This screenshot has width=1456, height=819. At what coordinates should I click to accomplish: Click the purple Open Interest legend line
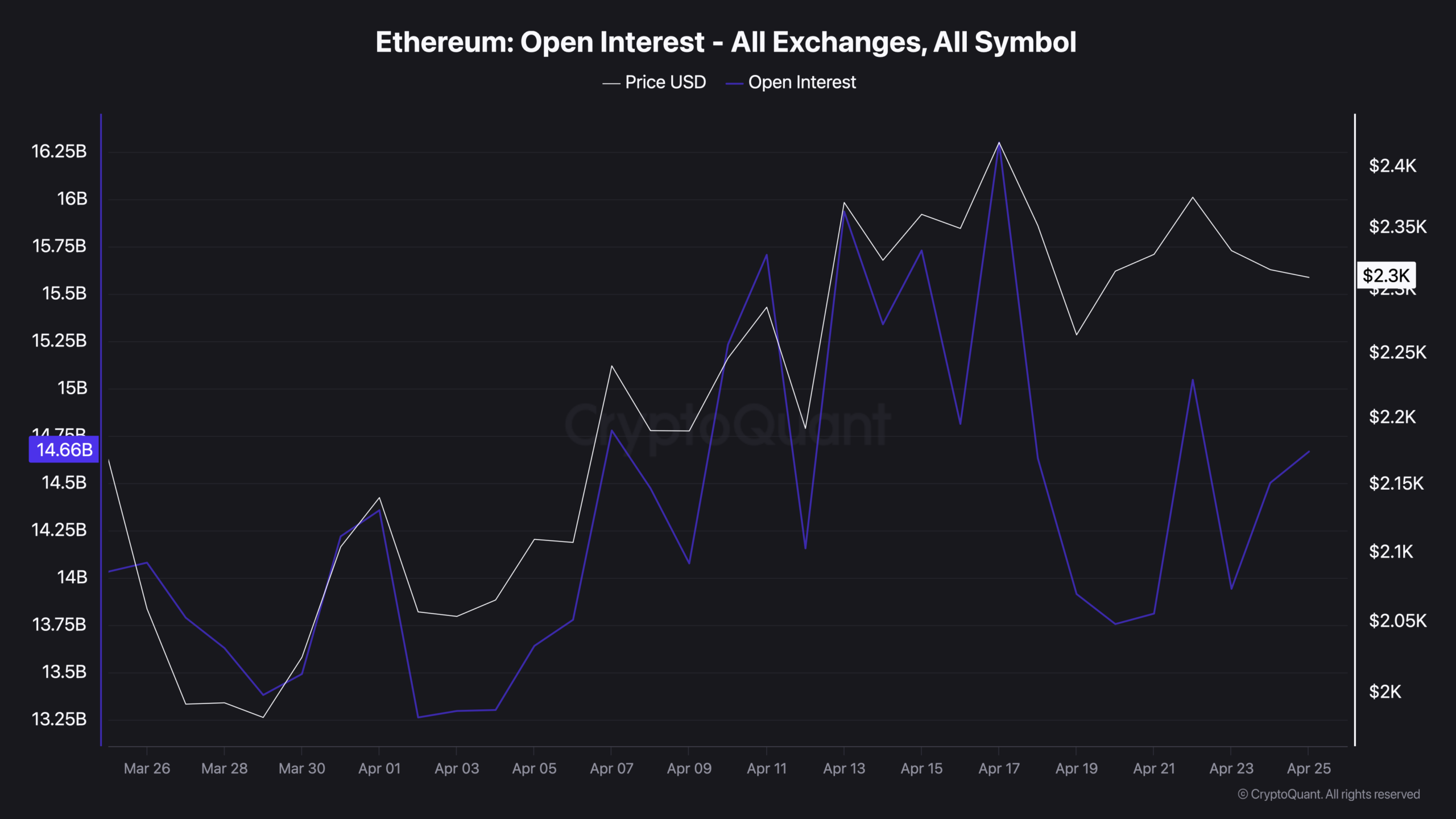tap(734, 84)
